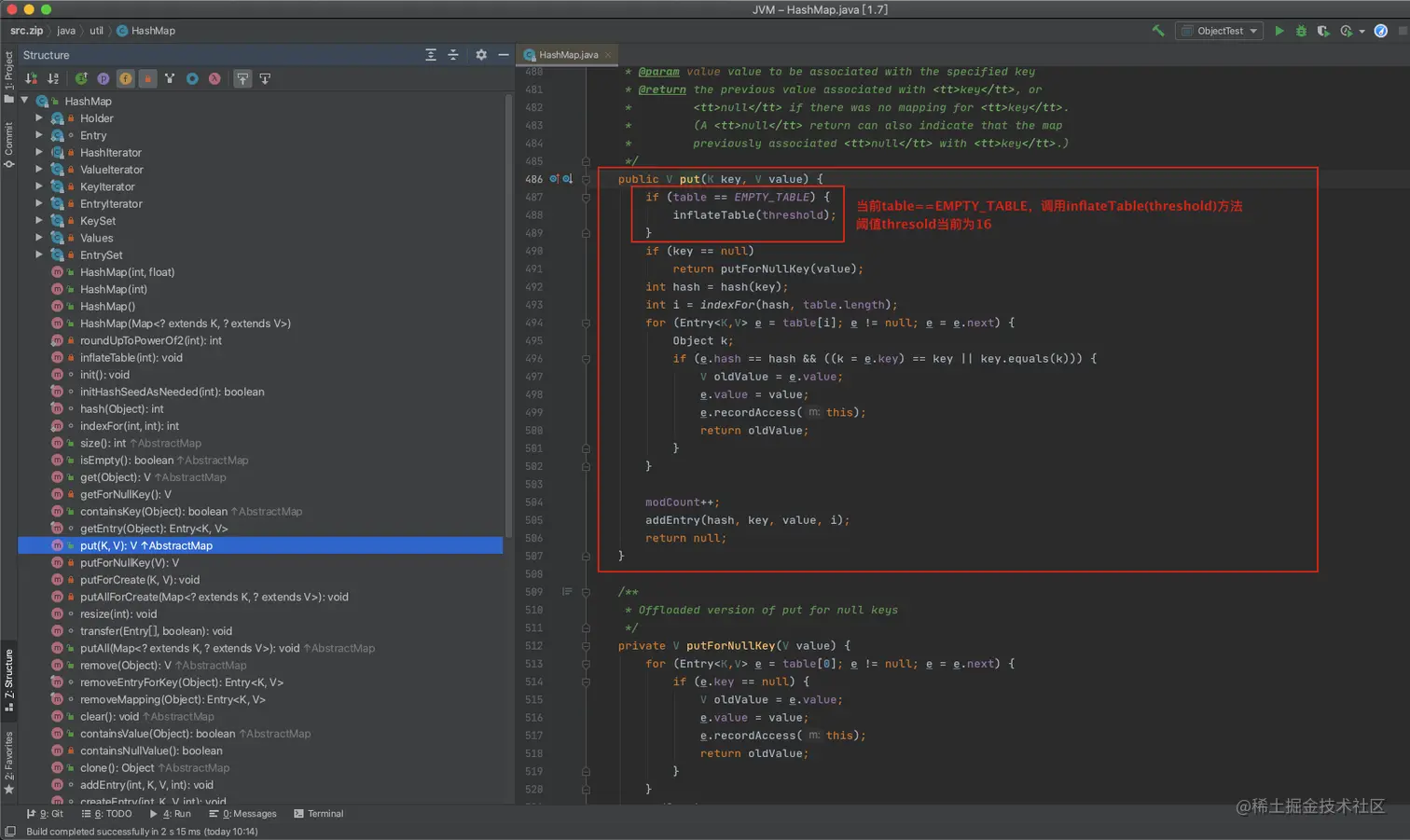Viewport: 1410px width, 840px height.
Task: Click the profiler run icon
Action: (1346, 31)
